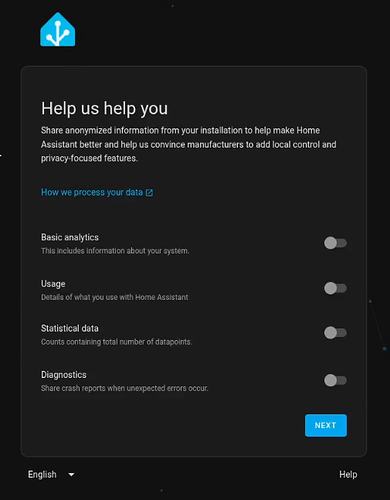Image resolution: width=390 pixels, height=500 pixels.
Task: Click the Usage option label
Action: point(53,284)
